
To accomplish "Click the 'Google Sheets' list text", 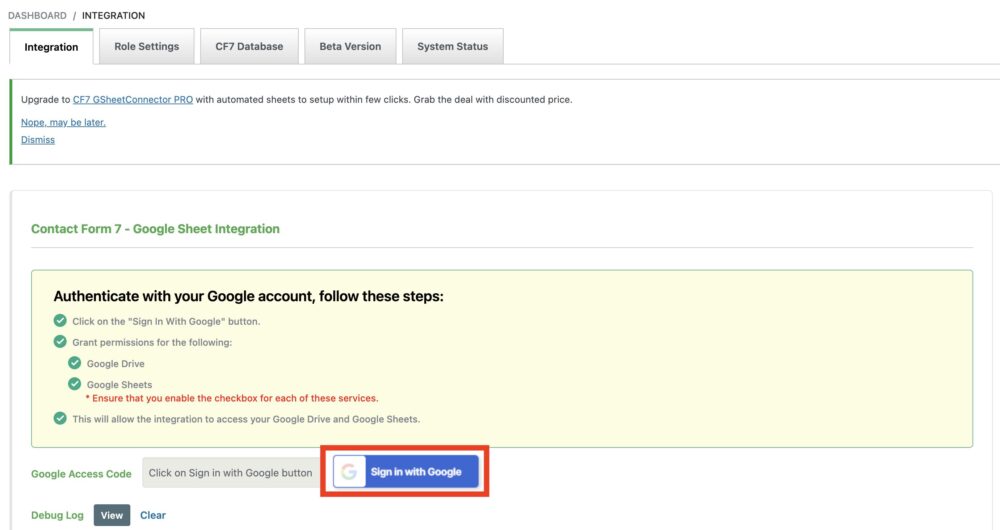I will [x=119, y=385].
